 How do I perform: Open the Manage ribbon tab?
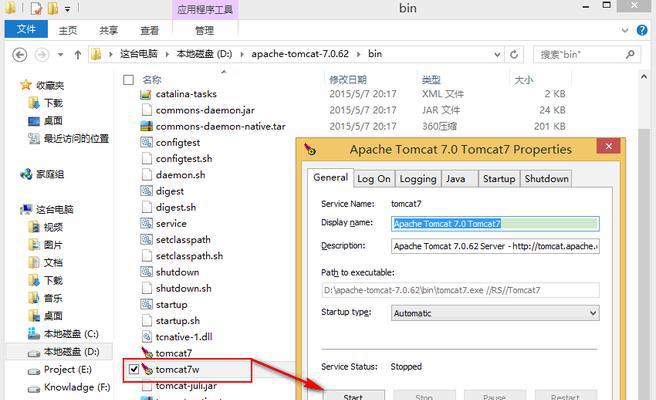click(204, 30)
